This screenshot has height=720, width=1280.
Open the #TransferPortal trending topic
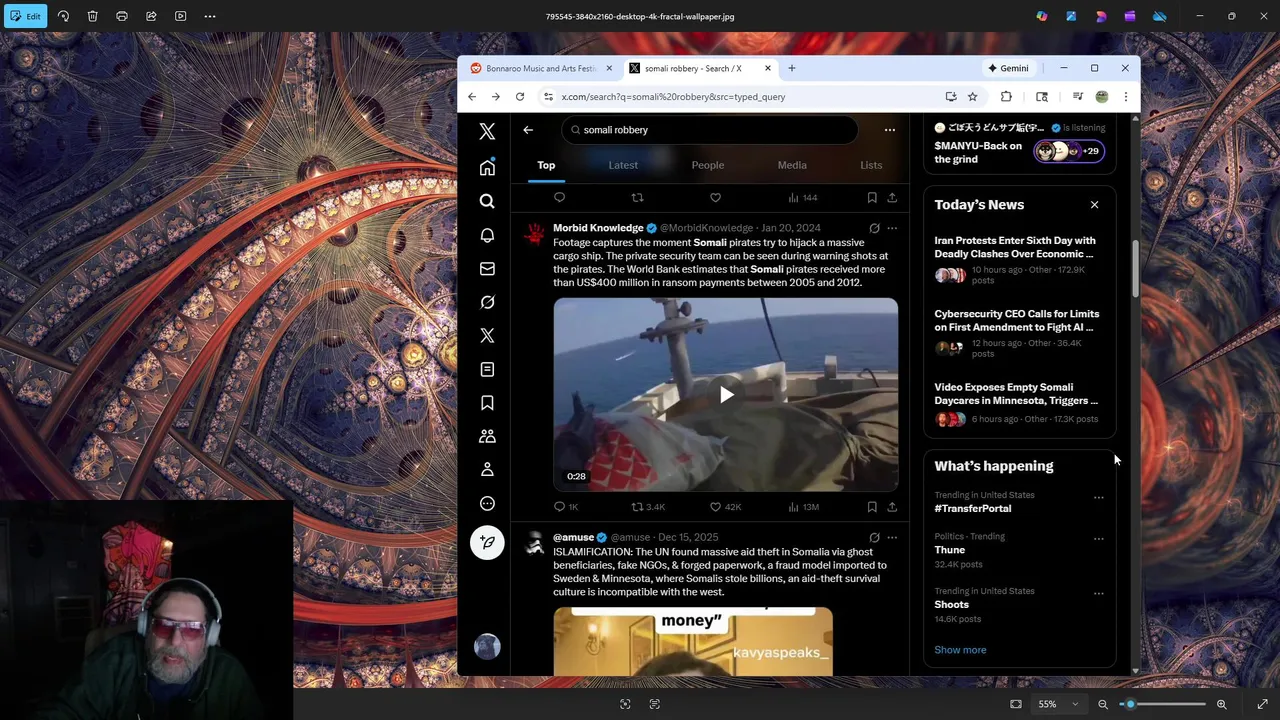tap(973, 508)
